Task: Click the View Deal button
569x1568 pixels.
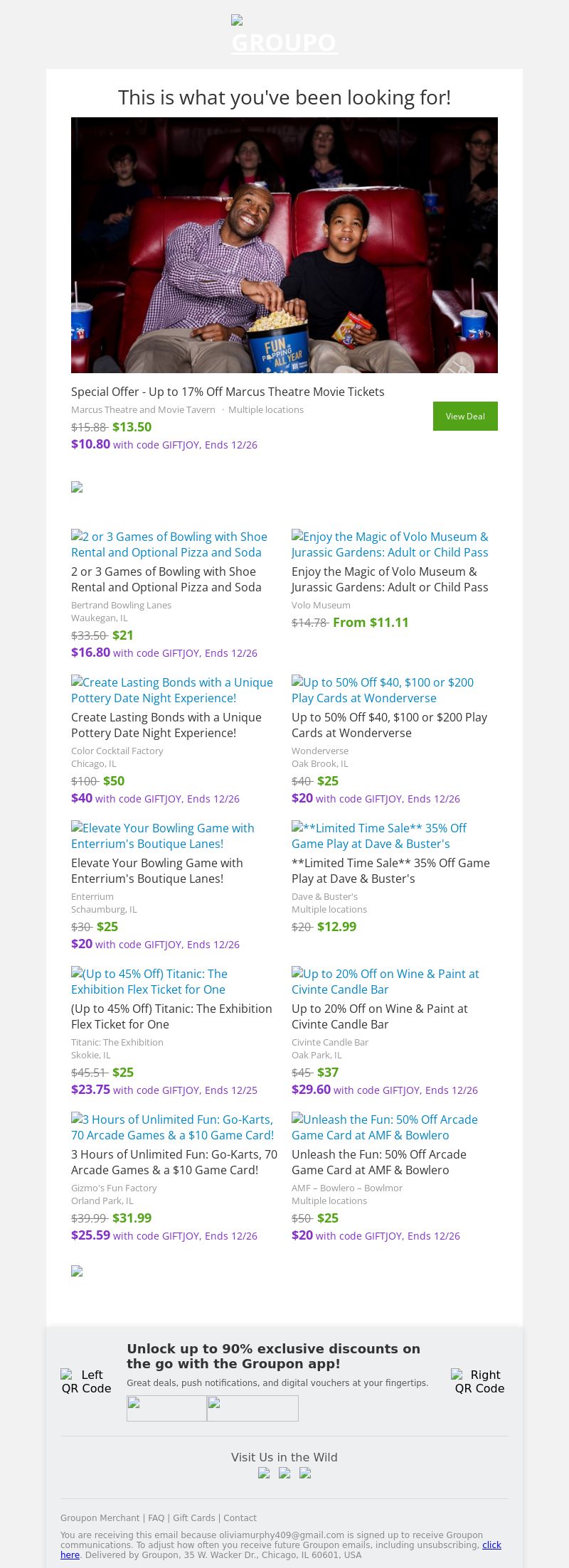Action: point(465,417)
